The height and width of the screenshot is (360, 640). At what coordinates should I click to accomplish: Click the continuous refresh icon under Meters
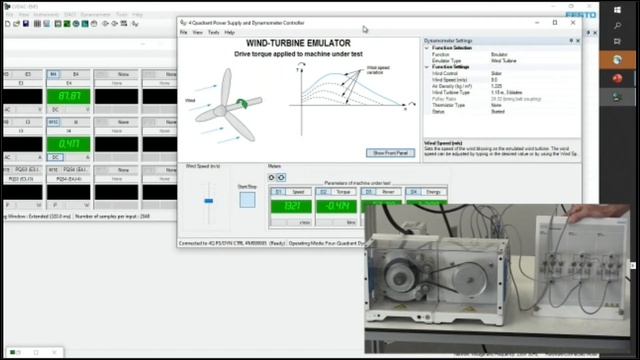pos(281,178)
